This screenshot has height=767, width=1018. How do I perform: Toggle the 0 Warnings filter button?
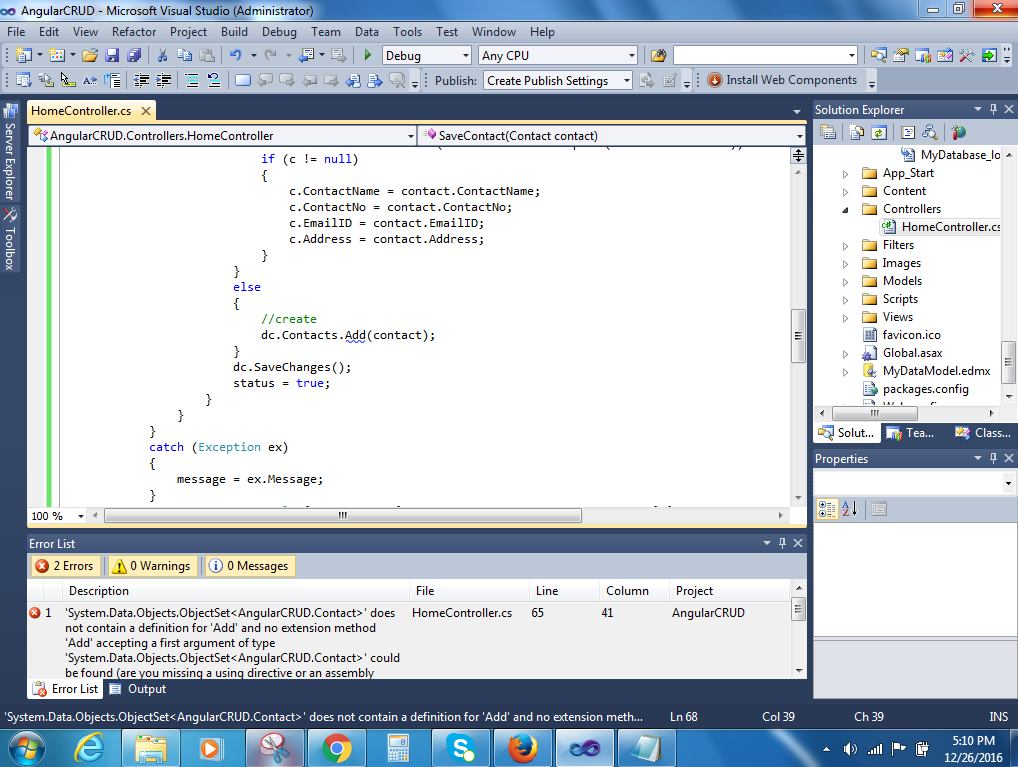click(x=152, y=566)
